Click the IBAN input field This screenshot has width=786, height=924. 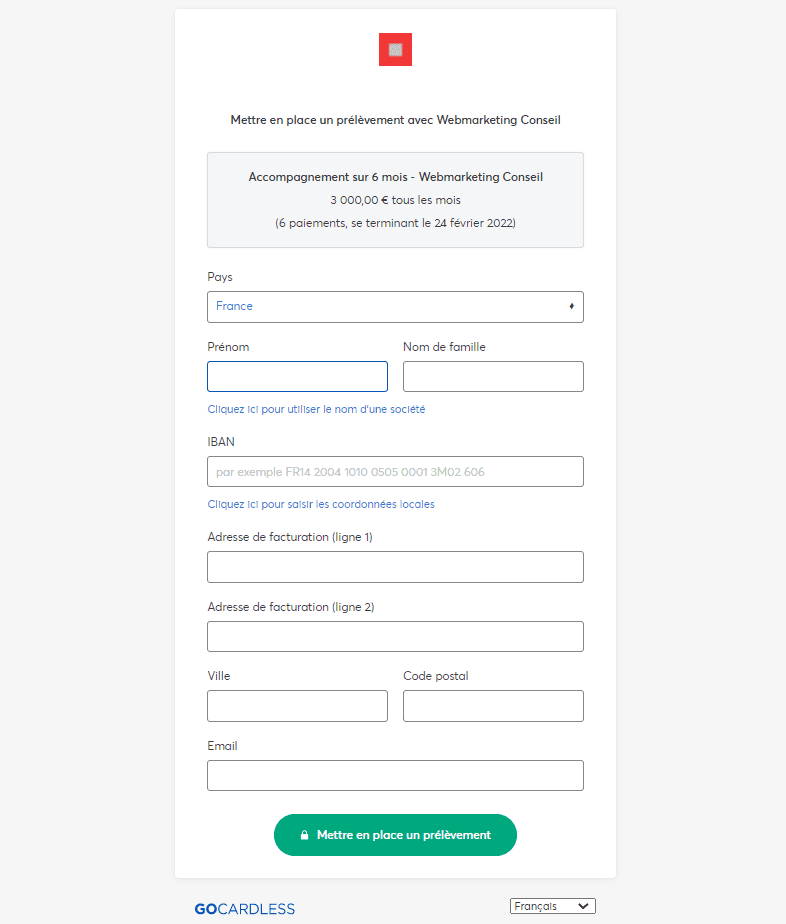pos(395,471)
